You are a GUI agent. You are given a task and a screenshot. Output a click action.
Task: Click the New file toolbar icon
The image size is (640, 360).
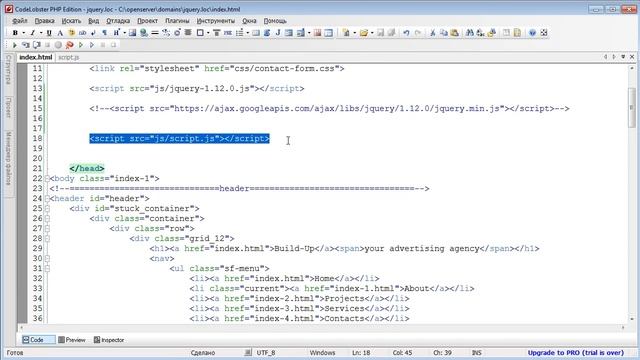(347, 33)
